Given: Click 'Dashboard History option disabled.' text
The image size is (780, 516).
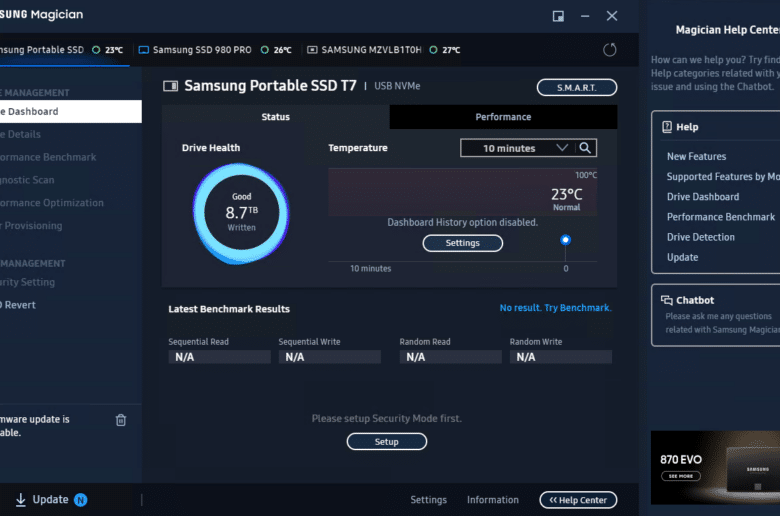Looking at the screenshot, I should (463, 222).
